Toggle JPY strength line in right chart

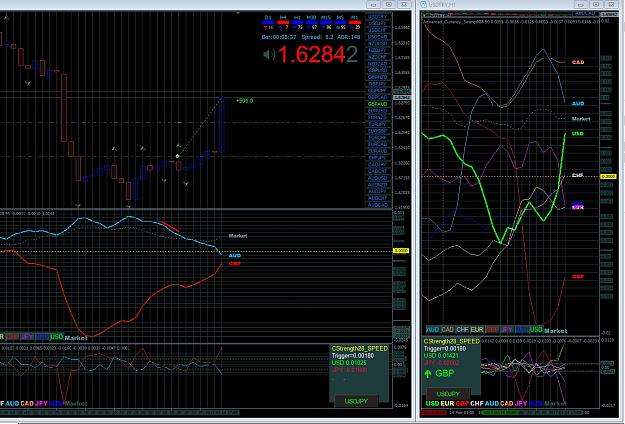tap(507, 330)
